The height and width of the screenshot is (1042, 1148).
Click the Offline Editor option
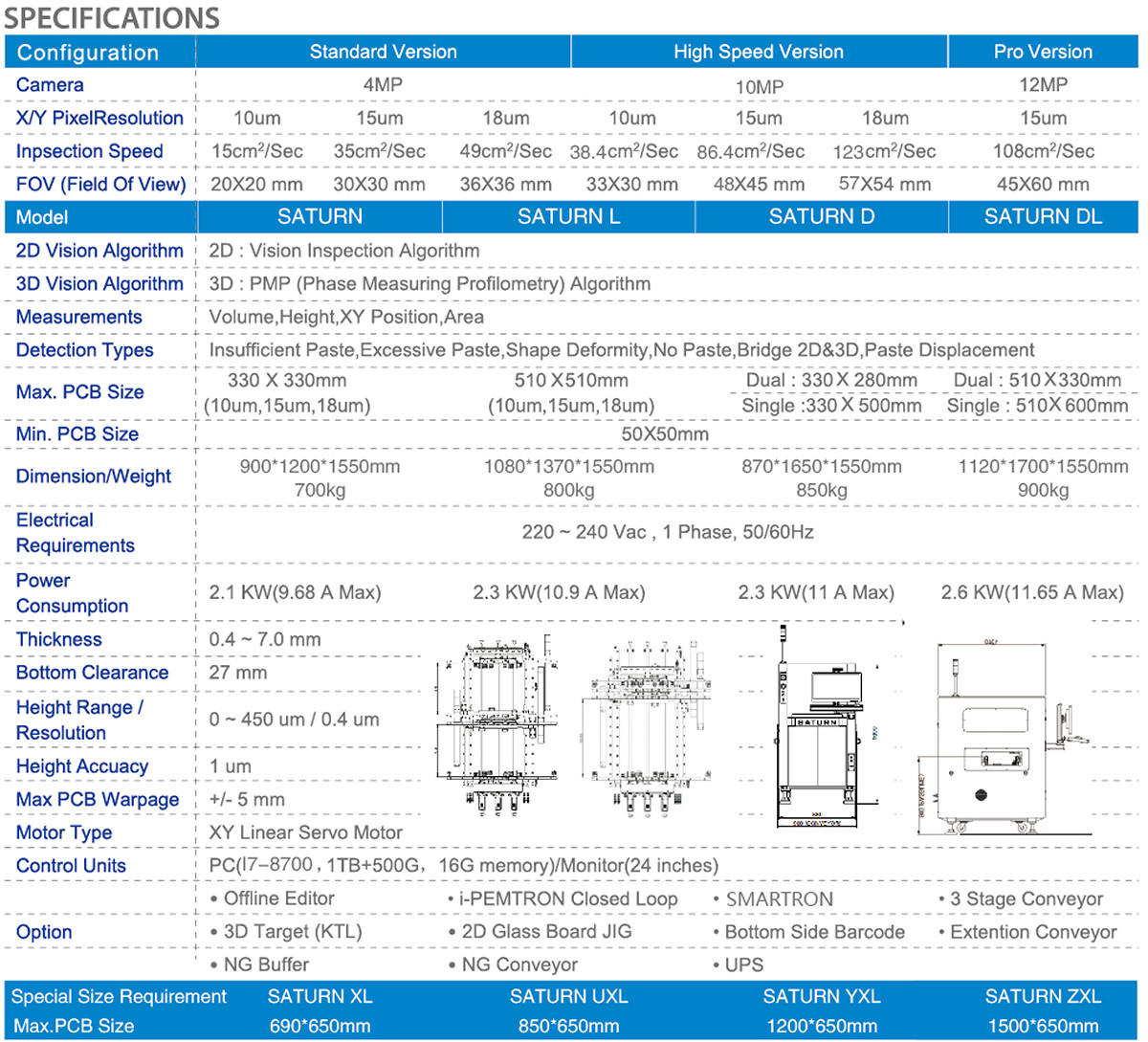(x=277, y=899)
